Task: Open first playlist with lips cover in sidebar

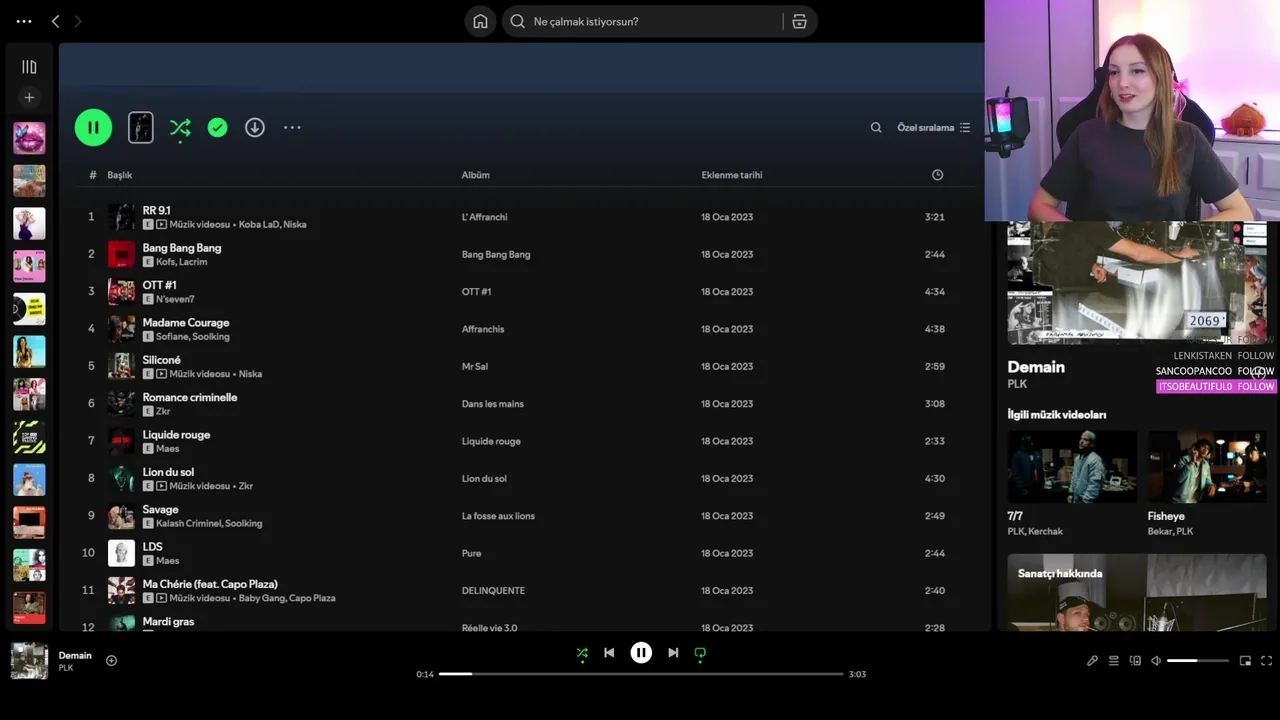Action: (29, 138)
